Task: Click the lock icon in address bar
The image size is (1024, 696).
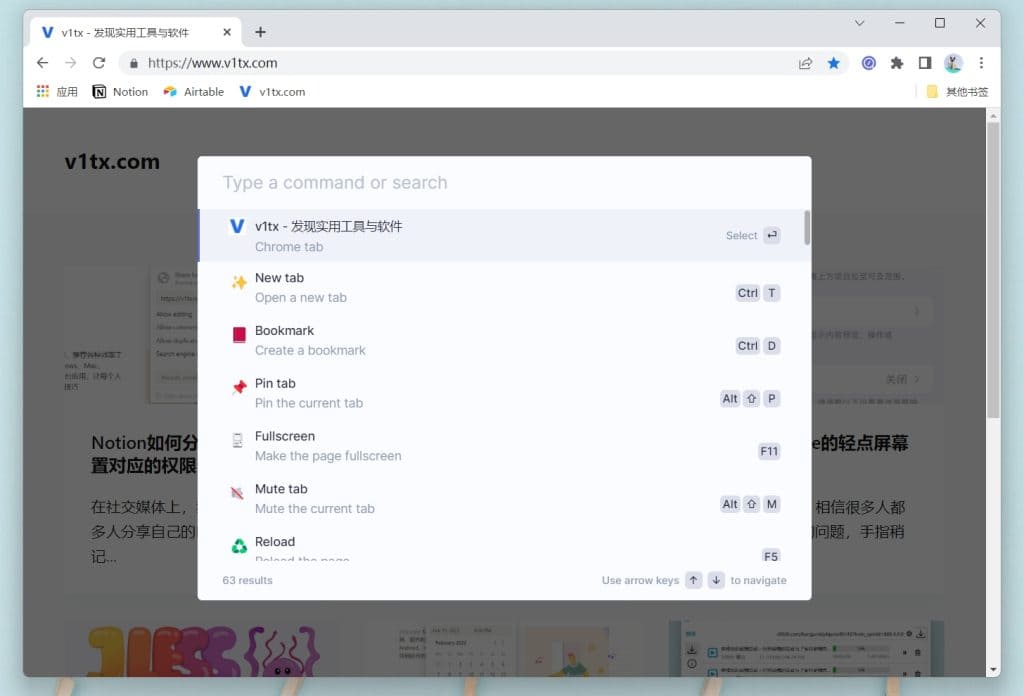Action: (134, 63)
